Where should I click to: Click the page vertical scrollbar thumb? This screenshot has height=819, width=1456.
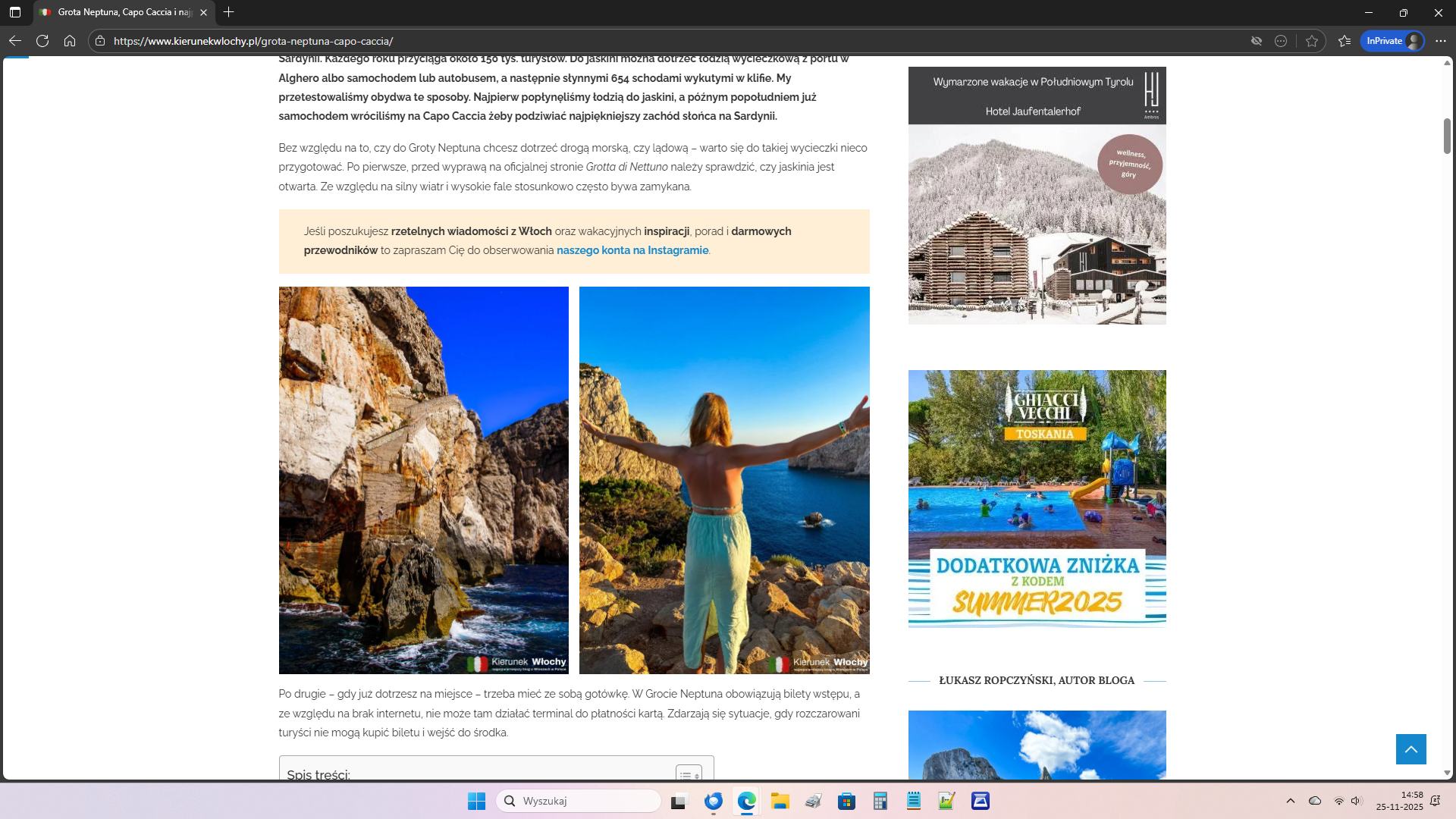pyautogui.click(x=1447, y=136)
